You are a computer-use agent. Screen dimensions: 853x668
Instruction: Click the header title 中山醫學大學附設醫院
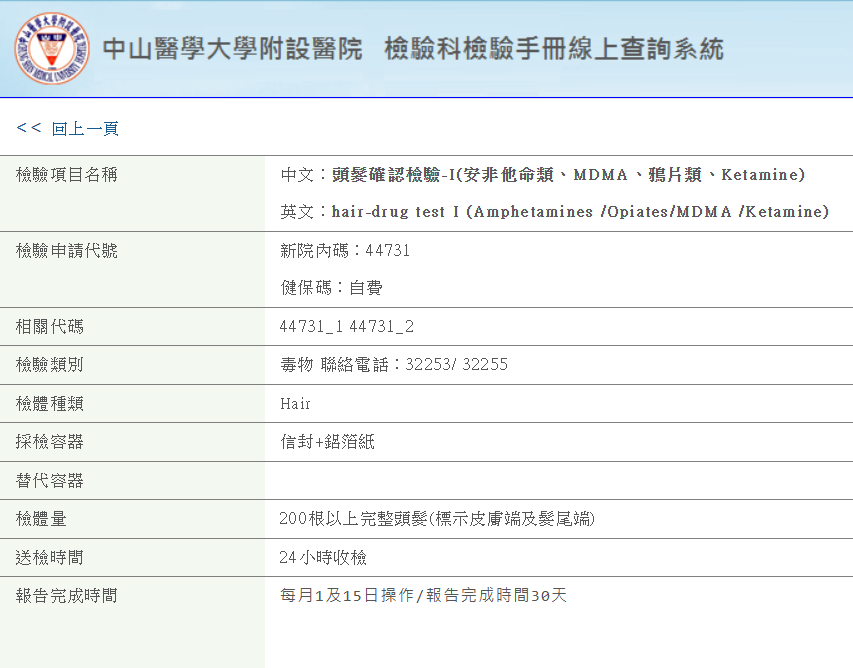point(232,49)
